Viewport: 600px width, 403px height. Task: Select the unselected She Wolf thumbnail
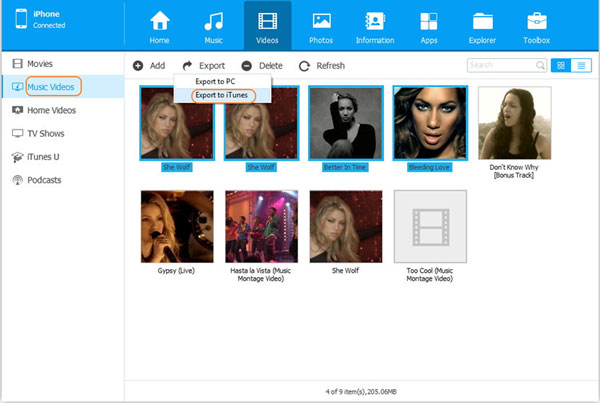[x=346, y=227]
